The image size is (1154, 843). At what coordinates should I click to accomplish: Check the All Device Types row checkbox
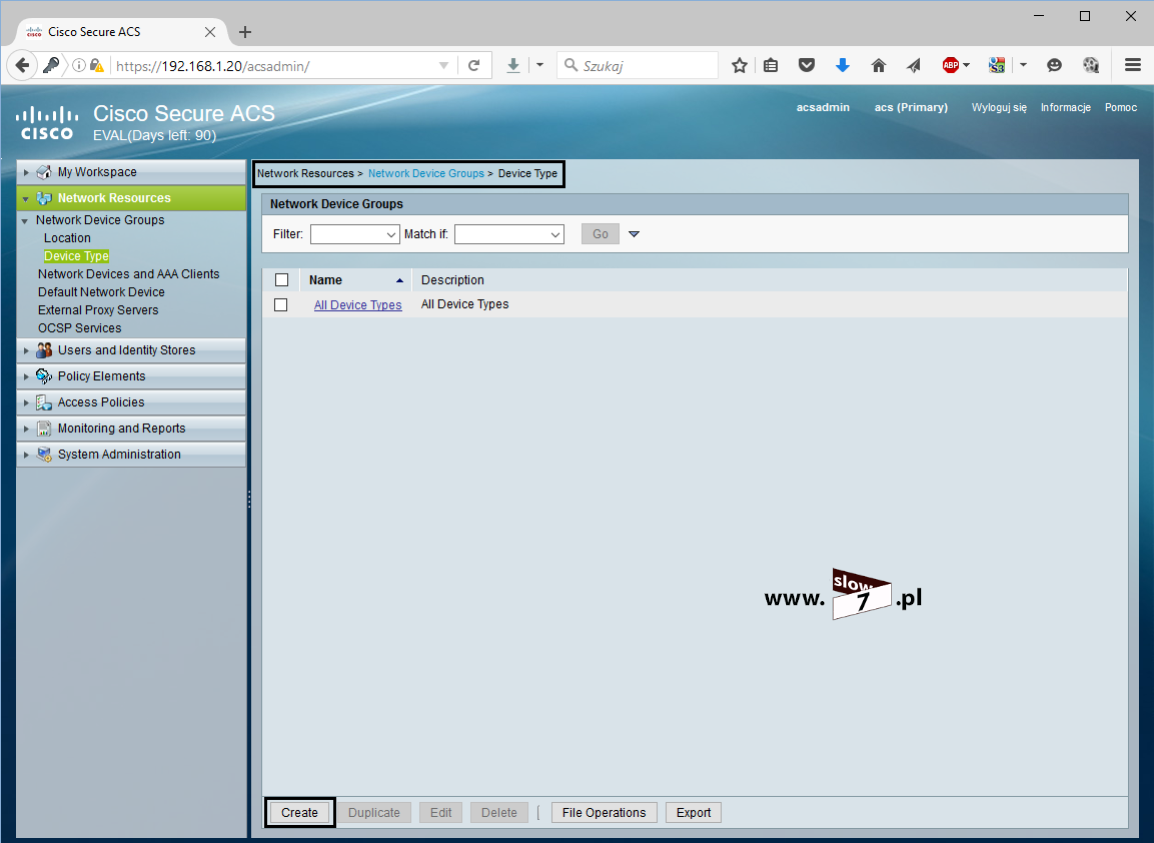[280, 305]
